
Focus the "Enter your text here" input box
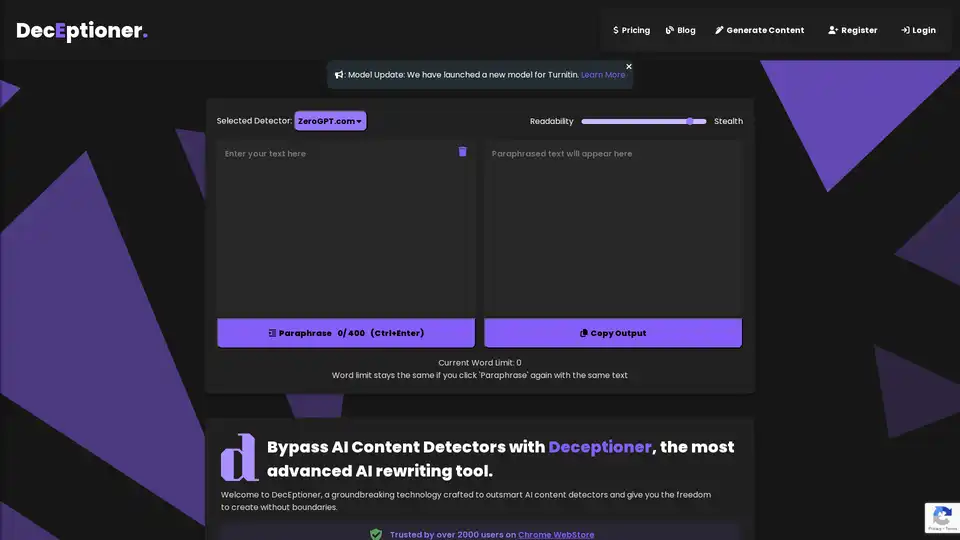(x=346, y=230)
